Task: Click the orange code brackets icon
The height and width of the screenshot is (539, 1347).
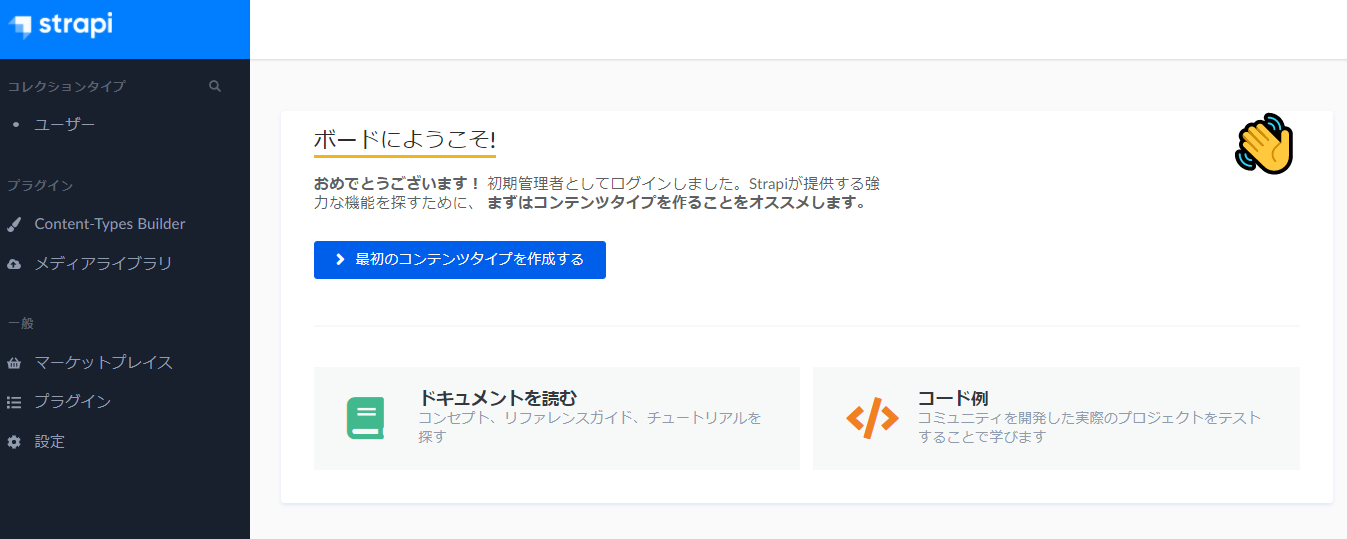Action: (872, 418)
